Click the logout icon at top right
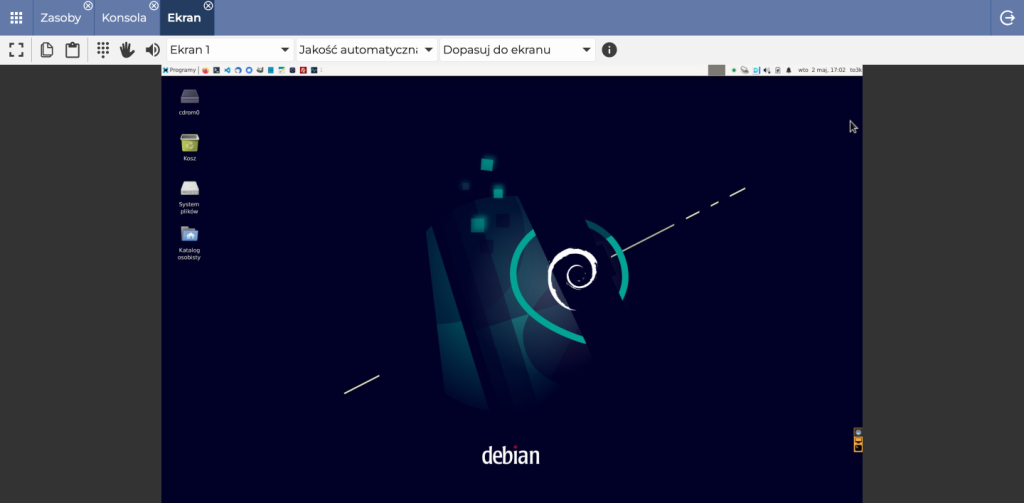The height and width of the screenshot is (503, 1024). 1007,18
